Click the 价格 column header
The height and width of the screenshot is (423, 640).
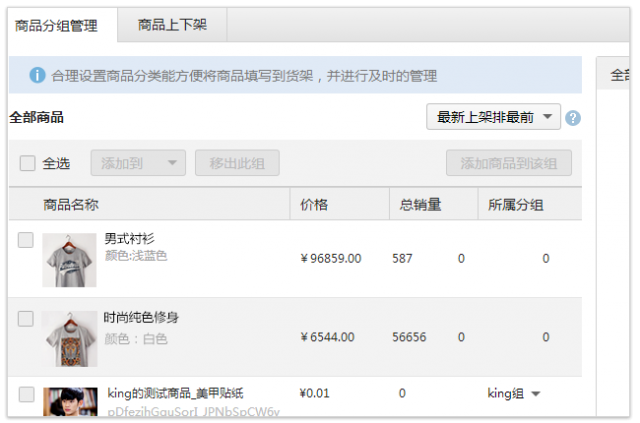(314, 205)
